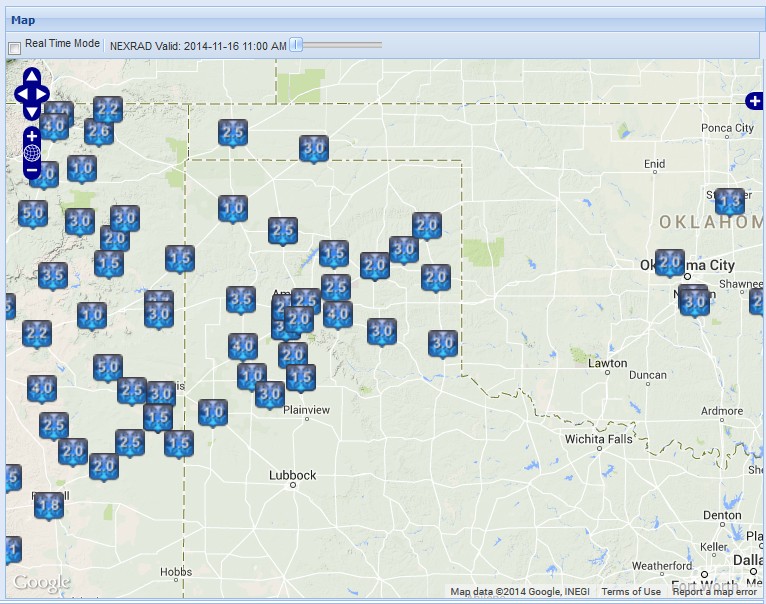Screen dimensions: 766x604
Task: Select the 3.0 marker northwest of Plainview
Action: tap(270, 394)
